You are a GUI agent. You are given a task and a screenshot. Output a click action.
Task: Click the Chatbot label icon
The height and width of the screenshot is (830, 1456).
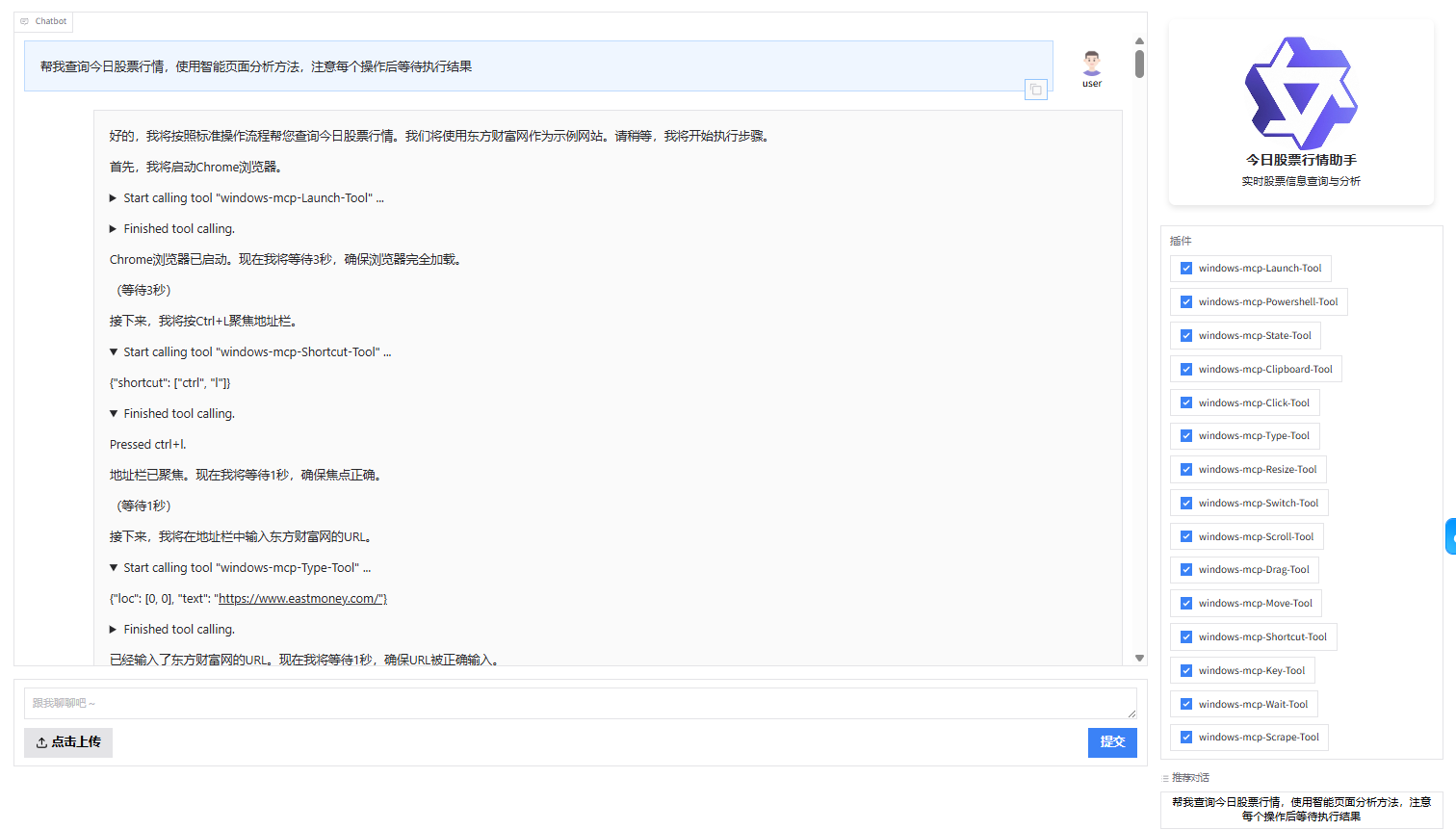click(x=25, y=21)
